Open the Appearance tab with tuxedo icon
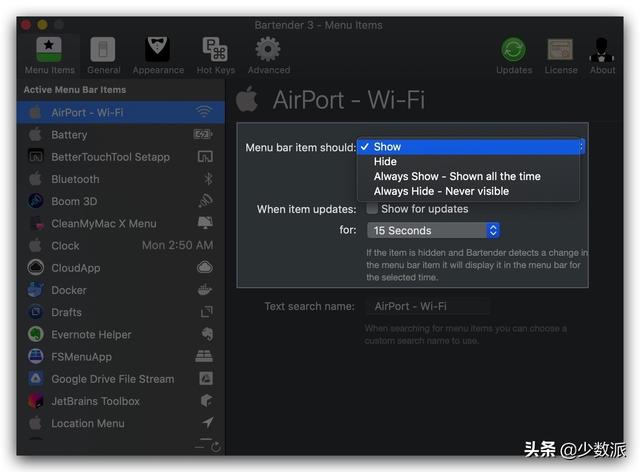640x472 pixels. coord(158,56)
